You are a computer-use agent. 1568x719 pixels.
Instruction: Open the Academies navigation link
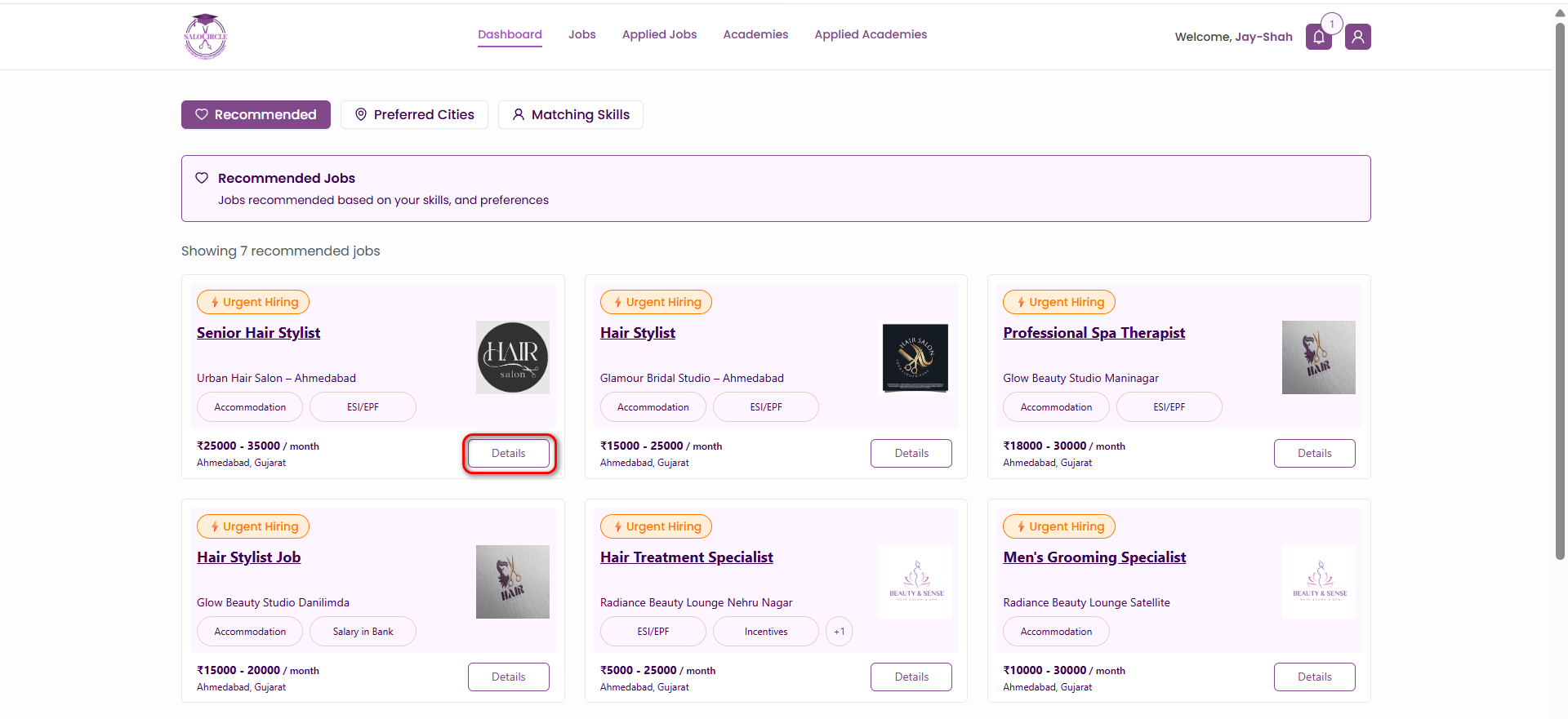pyautogui.click(x=755, y=34)
